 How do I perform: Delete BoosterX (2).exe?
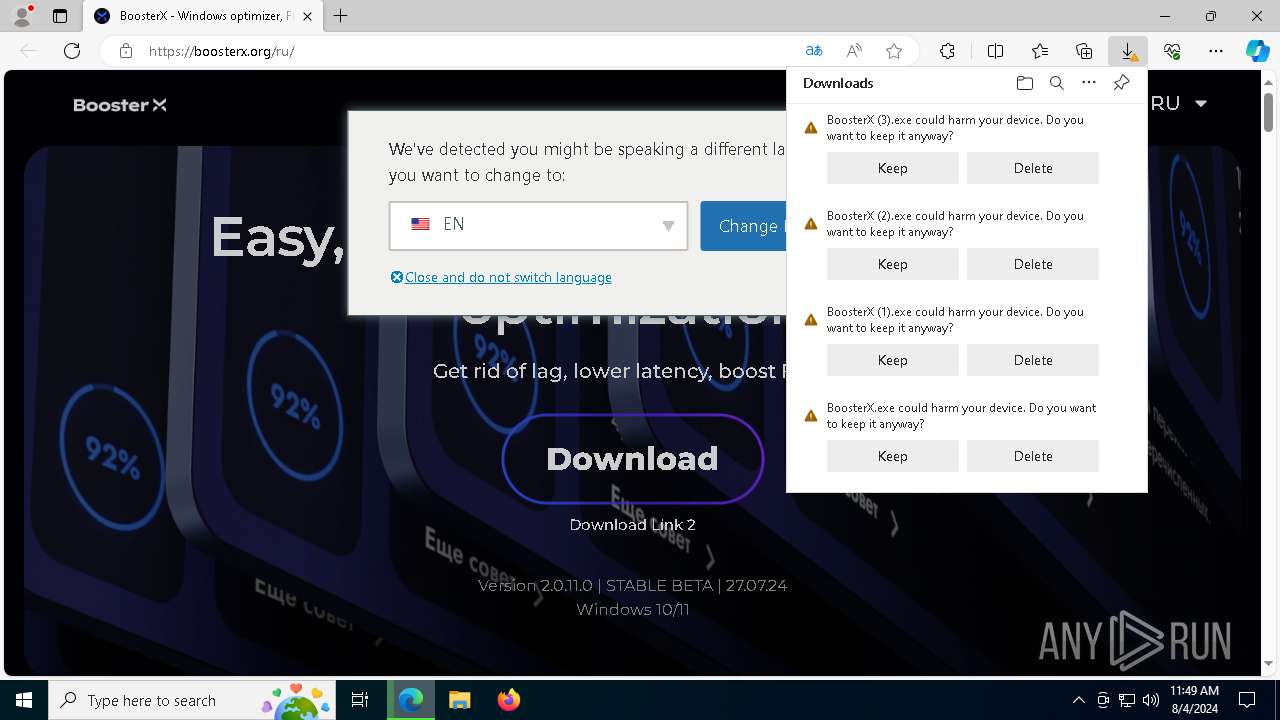point(1033,264)
